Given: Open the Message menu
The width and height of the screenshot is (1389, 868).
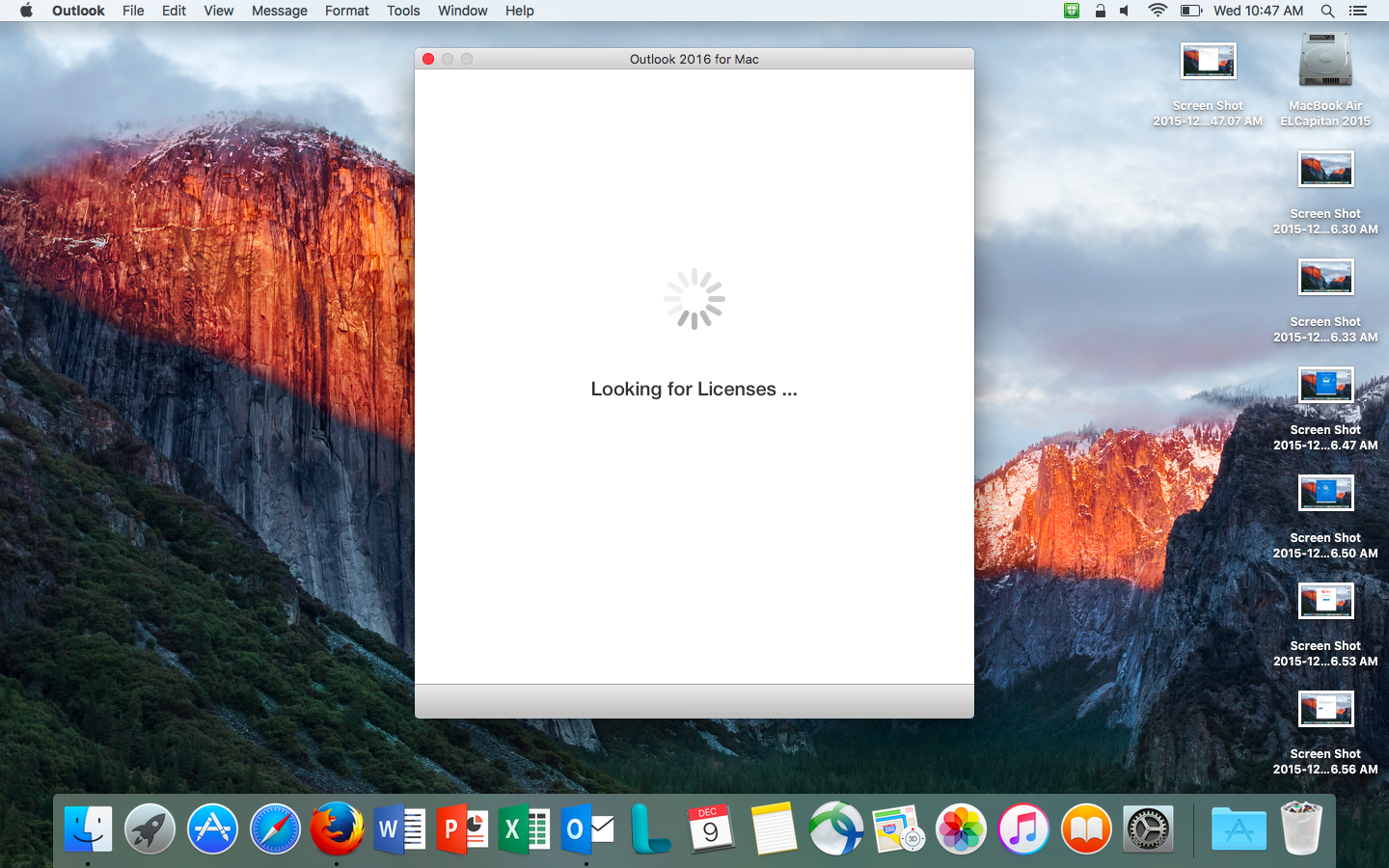Looking at the screenshot, I should point(279,11).
